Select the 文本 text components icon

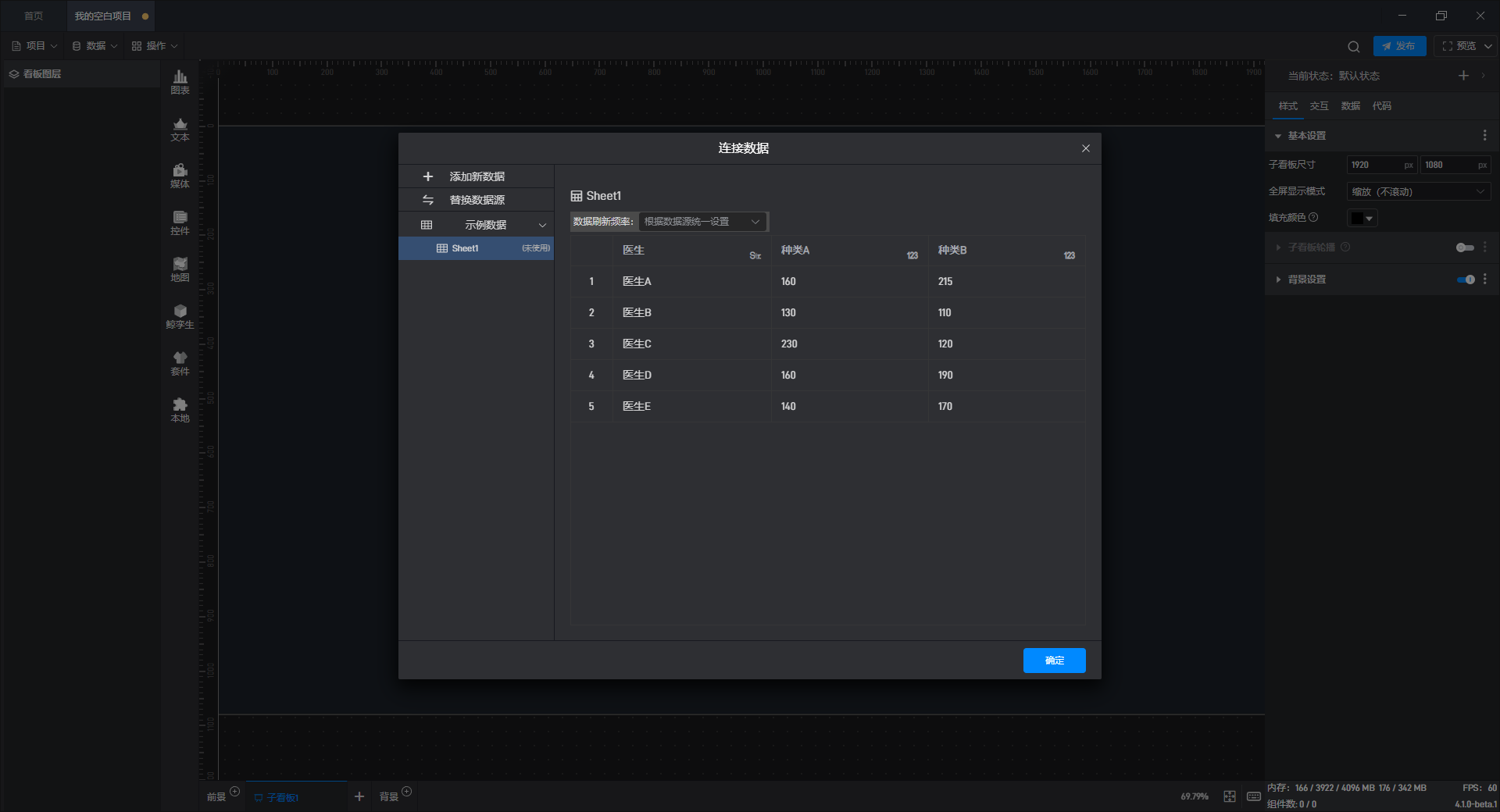click(x=180, y=129)
